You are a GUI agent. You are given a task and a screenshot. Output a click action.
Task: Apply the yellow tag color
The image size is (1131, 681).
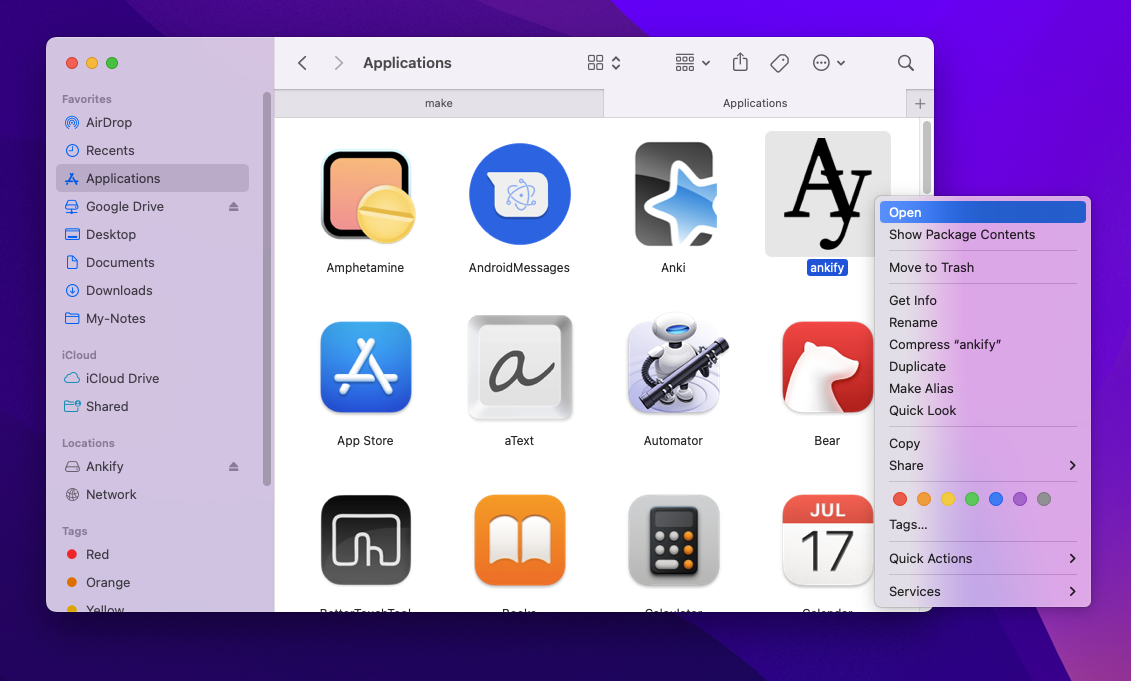coord(948,499)
